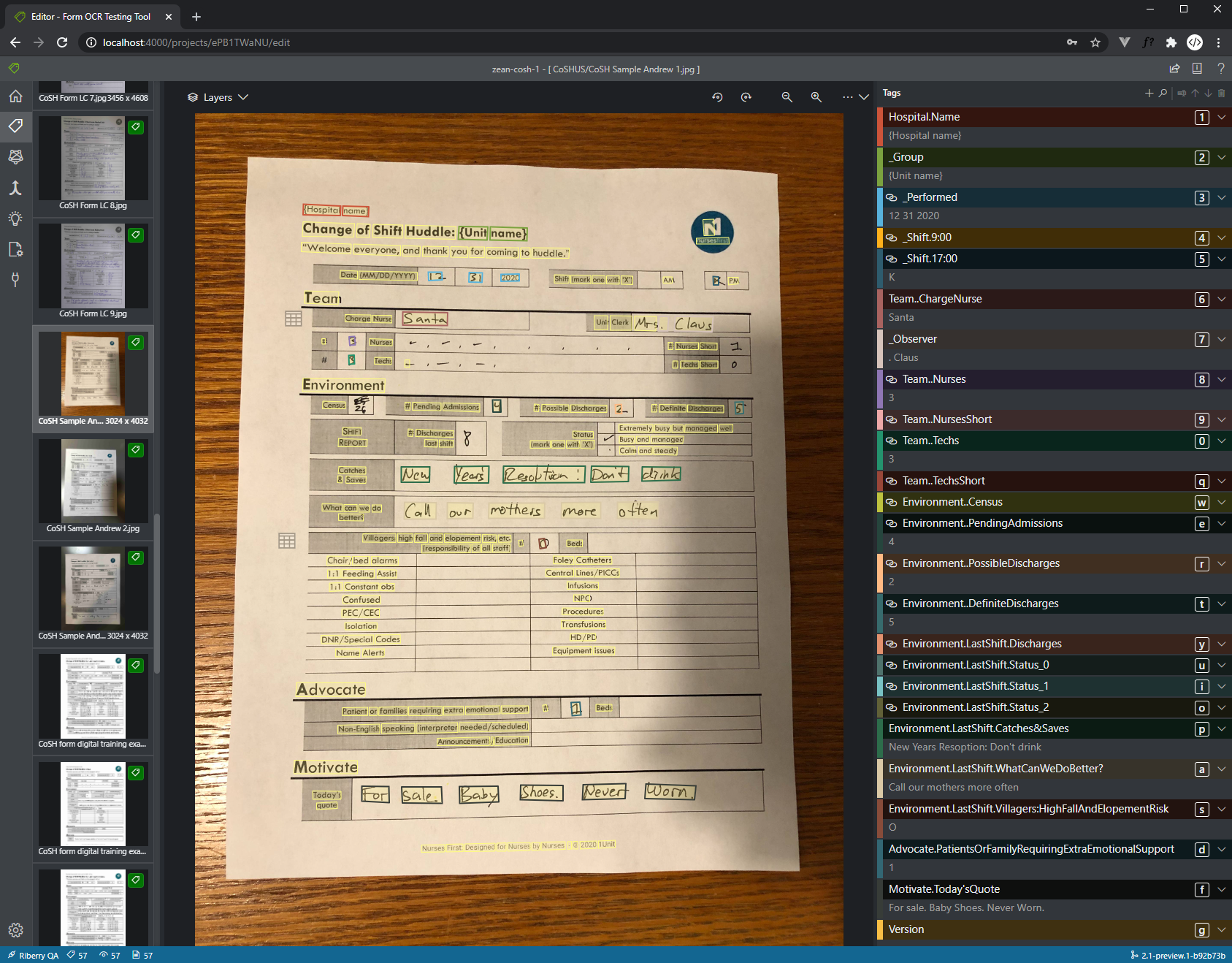Select the Editor - Form OCR Testing Tool tab

(x=91, y=16)
